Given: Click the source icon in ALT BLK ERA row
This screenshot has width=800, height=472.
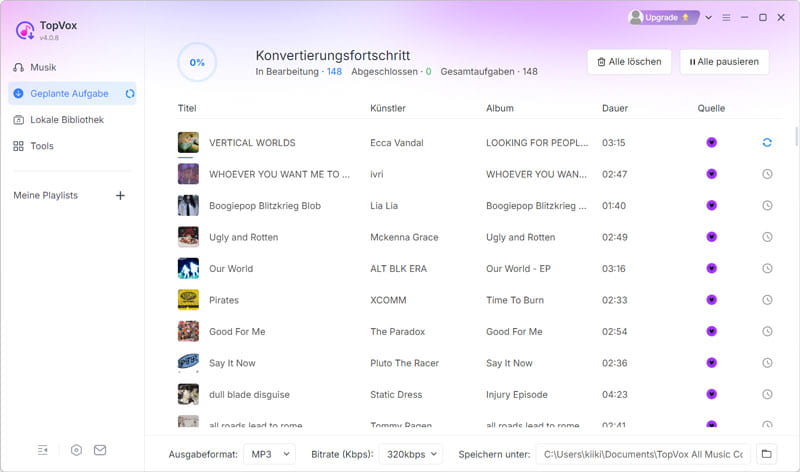Looking at the screenshot, I should pyautogui.click(x=711, y=268).
